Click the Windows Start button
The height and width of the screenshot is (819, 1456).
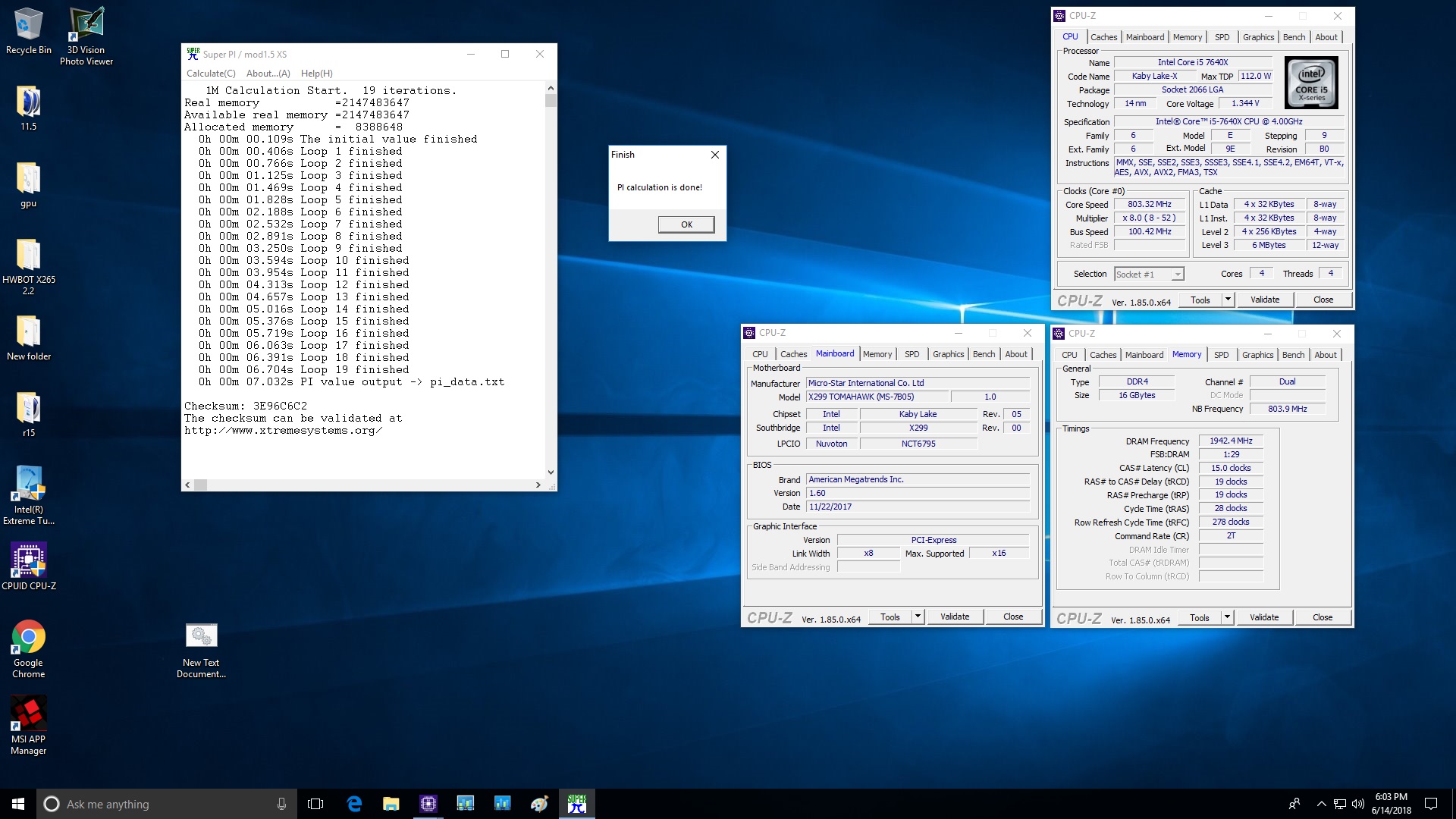(18, 804)
